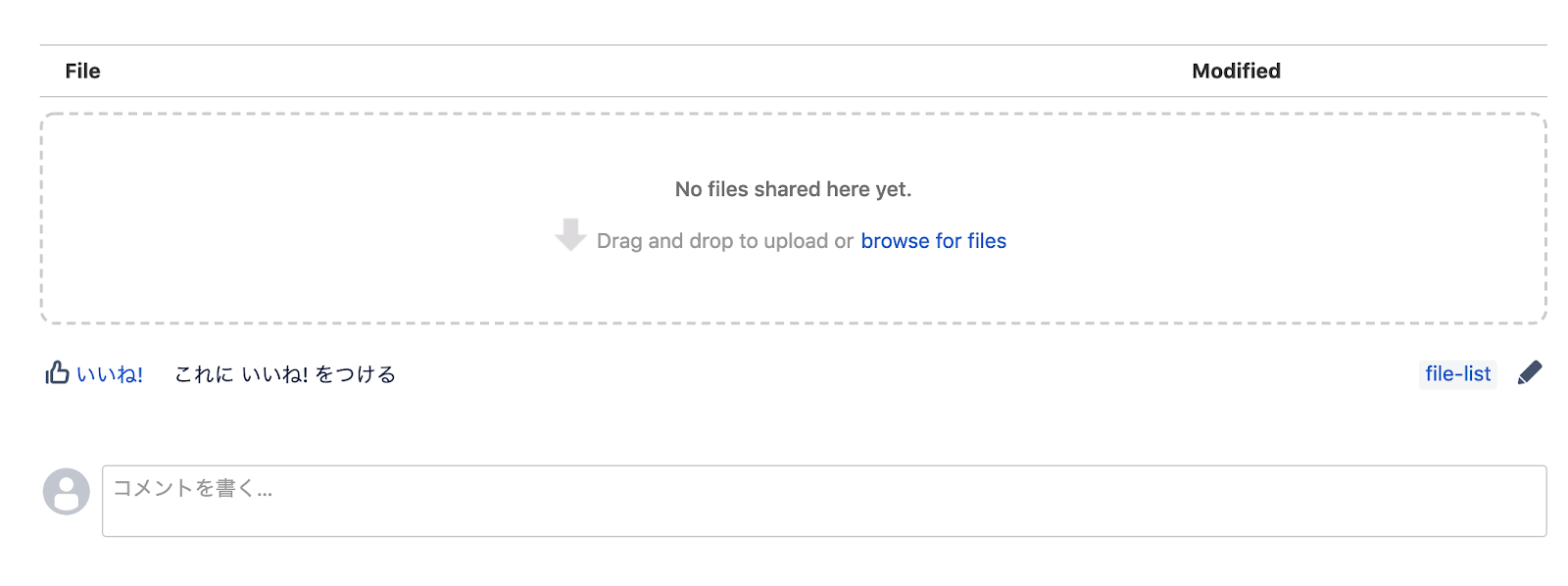Screen dimensions: 1568x586
Task: Open the browse for files link
Action: click(x=933, y=241)
